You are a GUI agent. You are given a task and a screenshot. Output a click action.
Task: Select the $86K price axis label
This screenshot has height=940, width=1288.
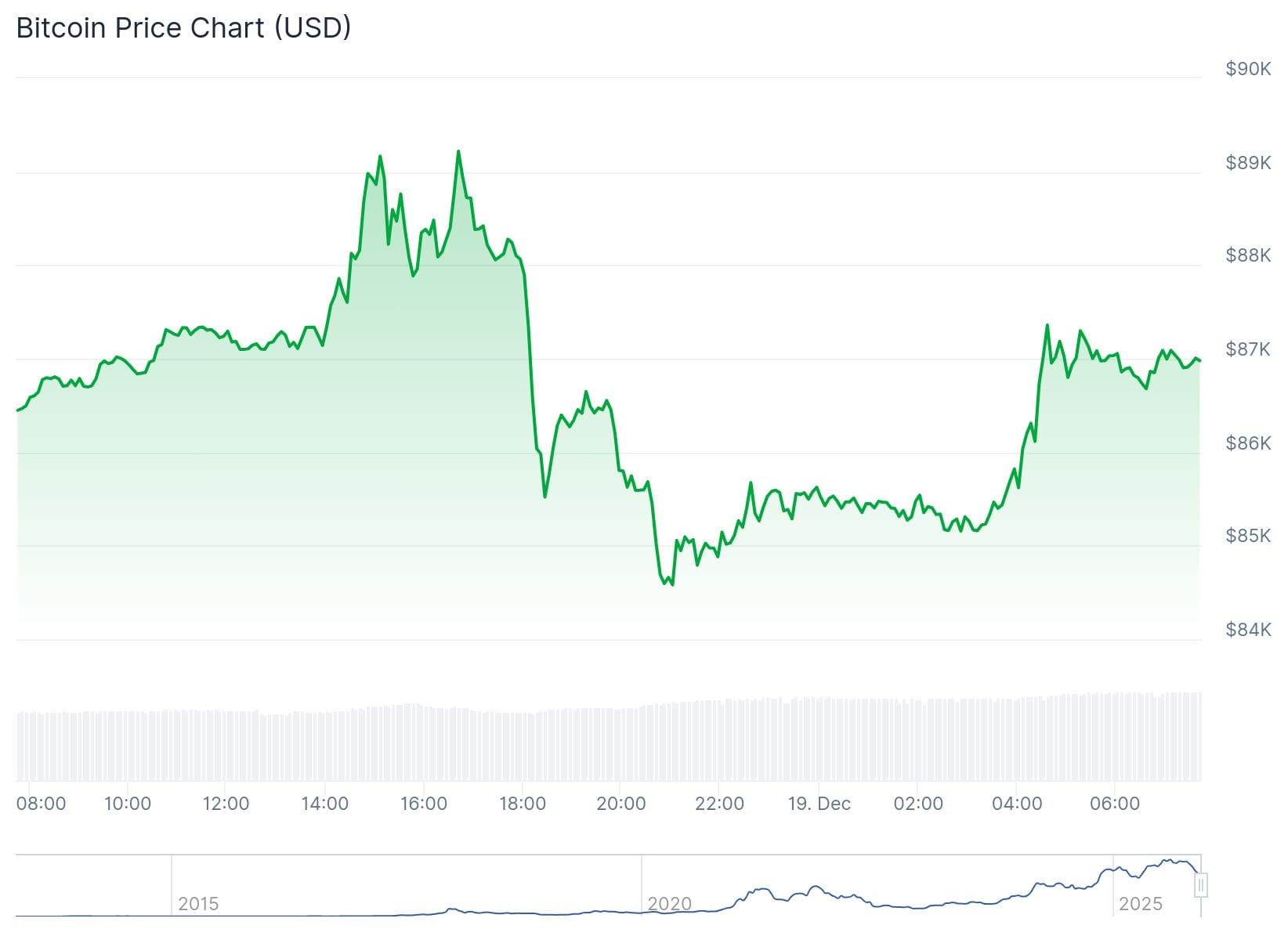[x=1248, y=443]
